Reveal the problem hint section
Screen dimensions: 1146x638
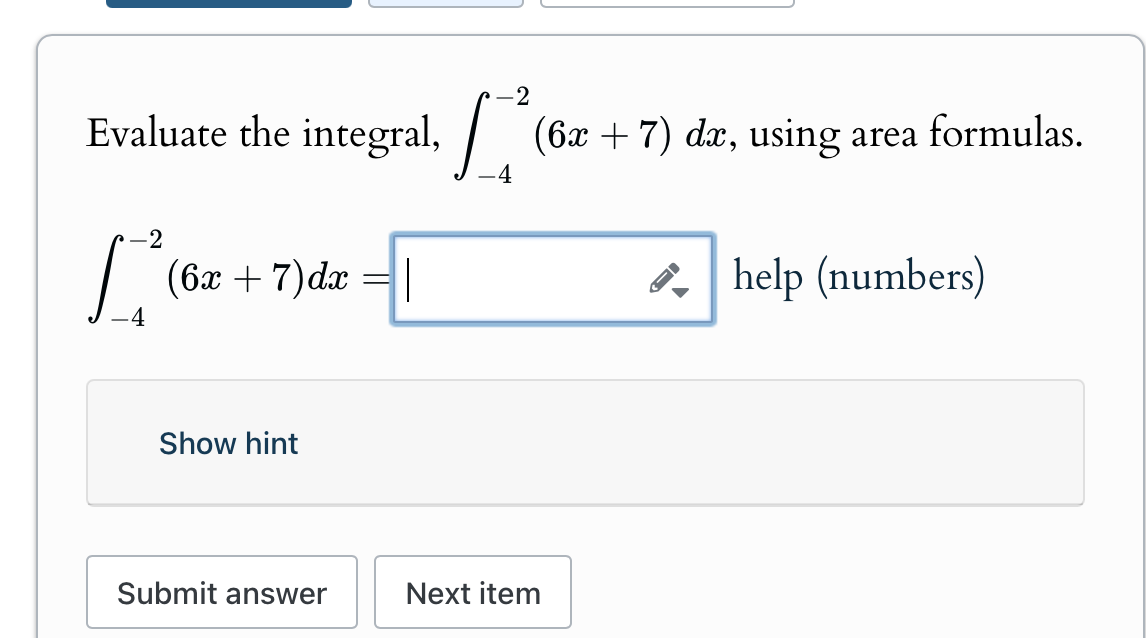(227, 443)
